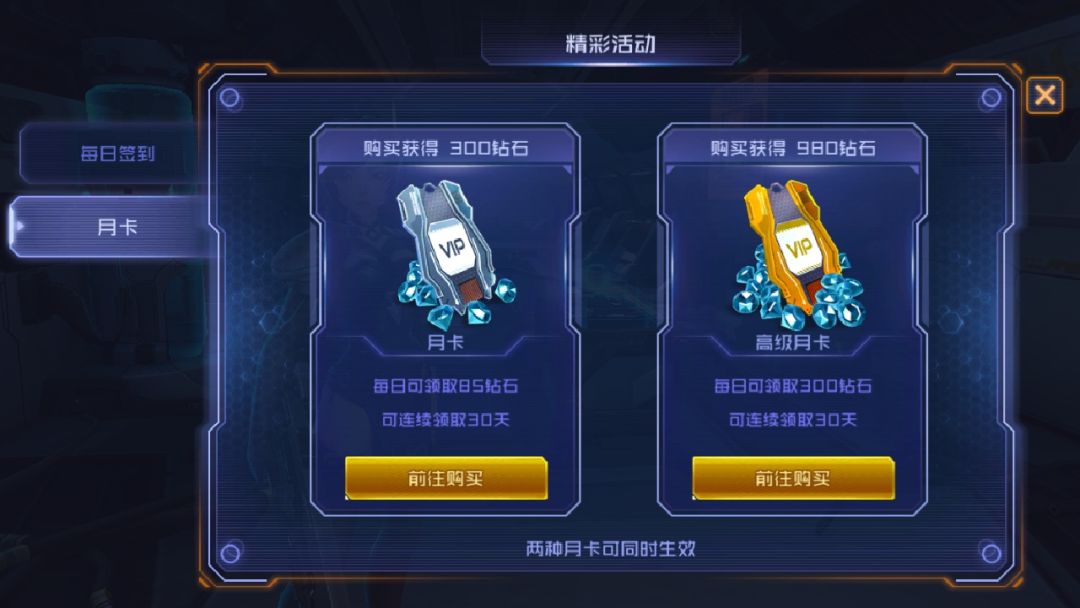Viewport: 1080px width, 608px height.
Task: Click the 两种月卡可同时生效 notice text
Action: [610, 549]
